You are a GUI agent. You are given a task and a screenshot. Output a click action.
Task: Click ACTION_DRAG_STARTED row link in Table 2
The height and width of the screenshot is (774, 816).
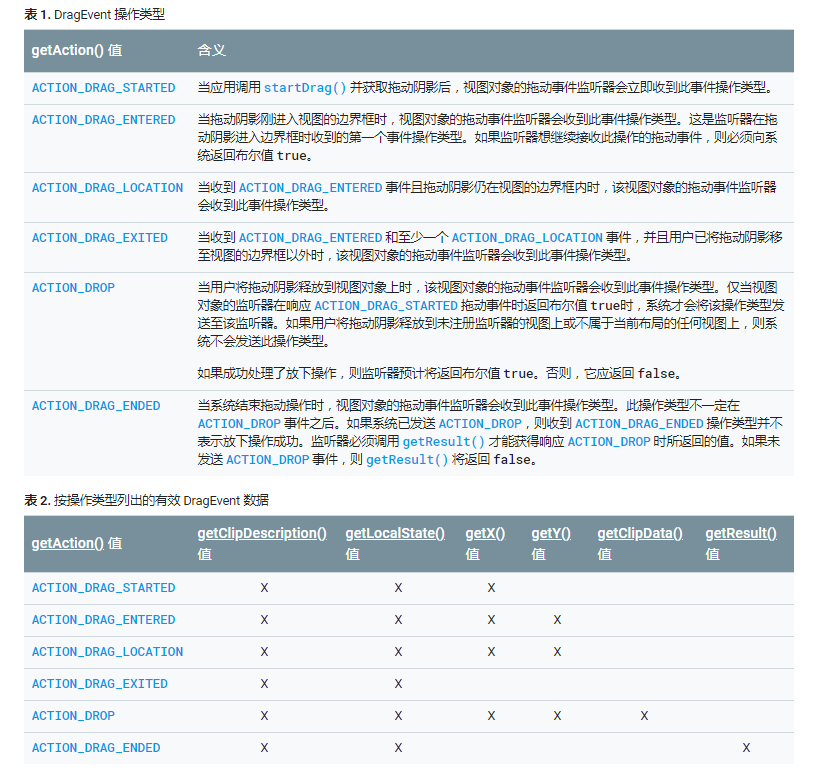click(103, 588)
